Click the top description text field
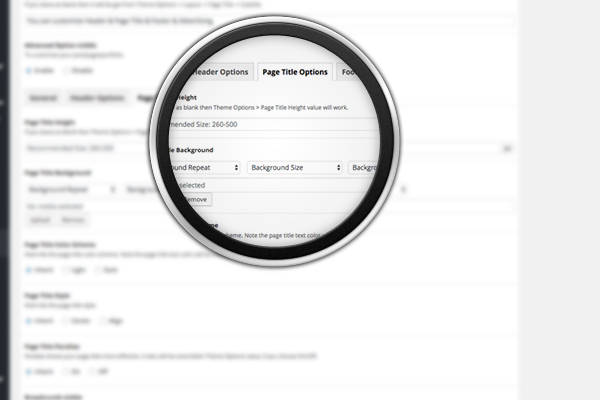The width and height of the screenshot is (600, 400). point(270,19)
